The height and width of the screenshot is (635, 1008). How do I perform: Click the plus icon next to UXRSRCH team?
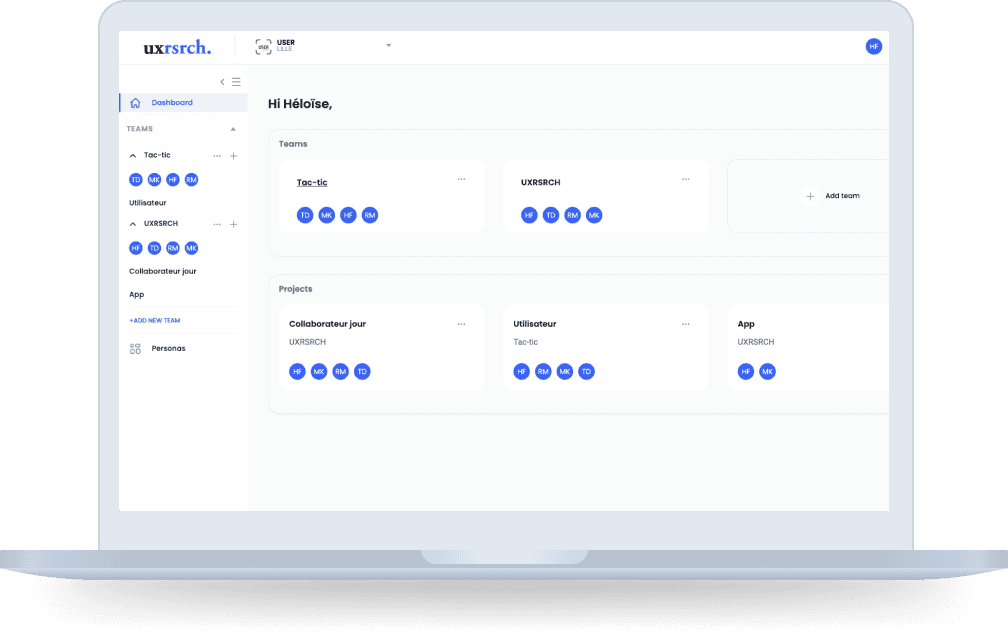pyautogui.click(x=233, y=223)
